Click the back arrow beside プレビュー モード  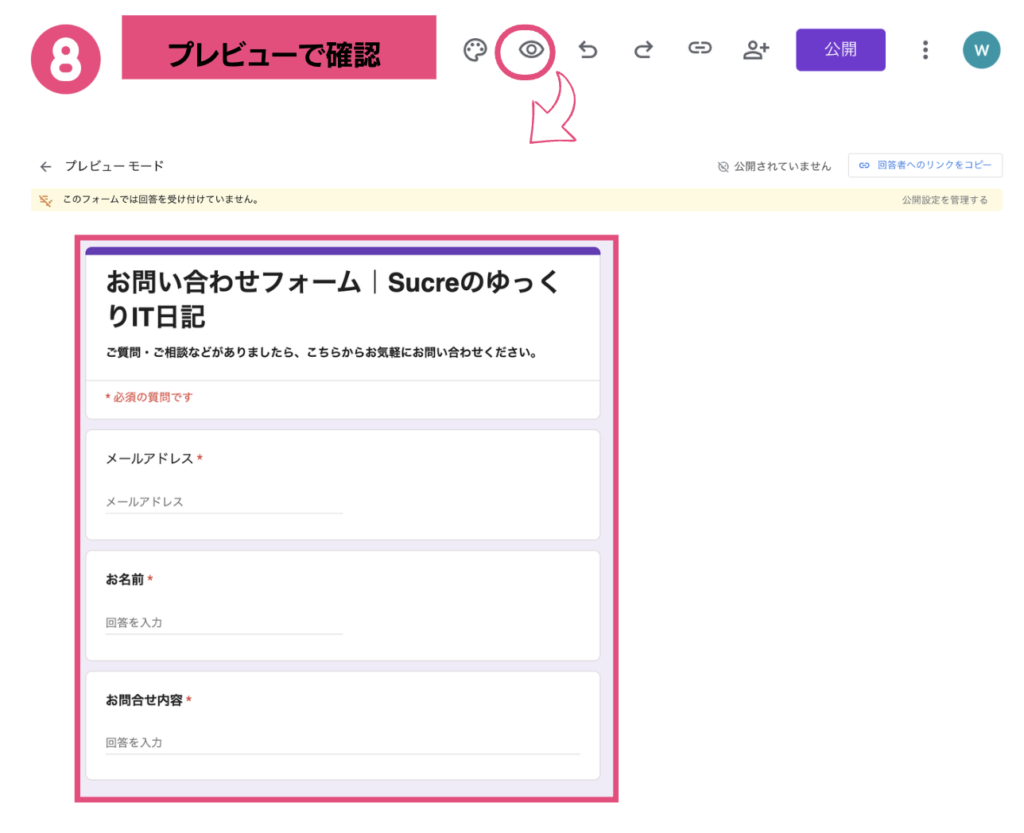click(x=45, y=166)
